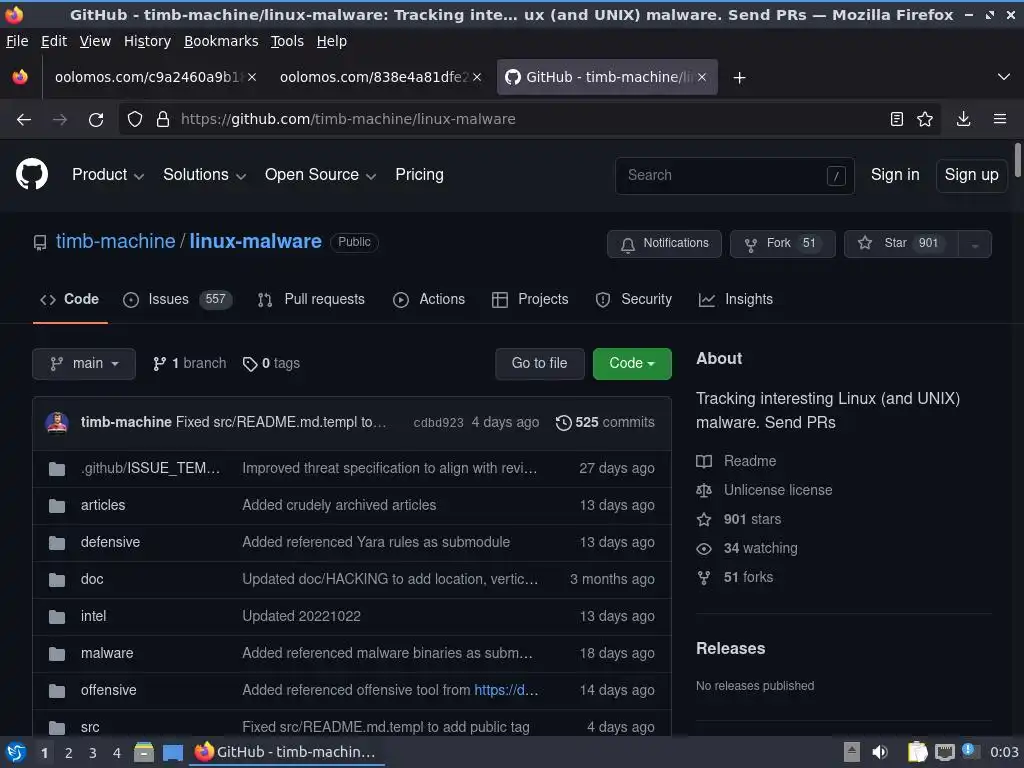The image size is (1024, 768).
Task: Open the Tools menu
Action: [x=287, y=41]
